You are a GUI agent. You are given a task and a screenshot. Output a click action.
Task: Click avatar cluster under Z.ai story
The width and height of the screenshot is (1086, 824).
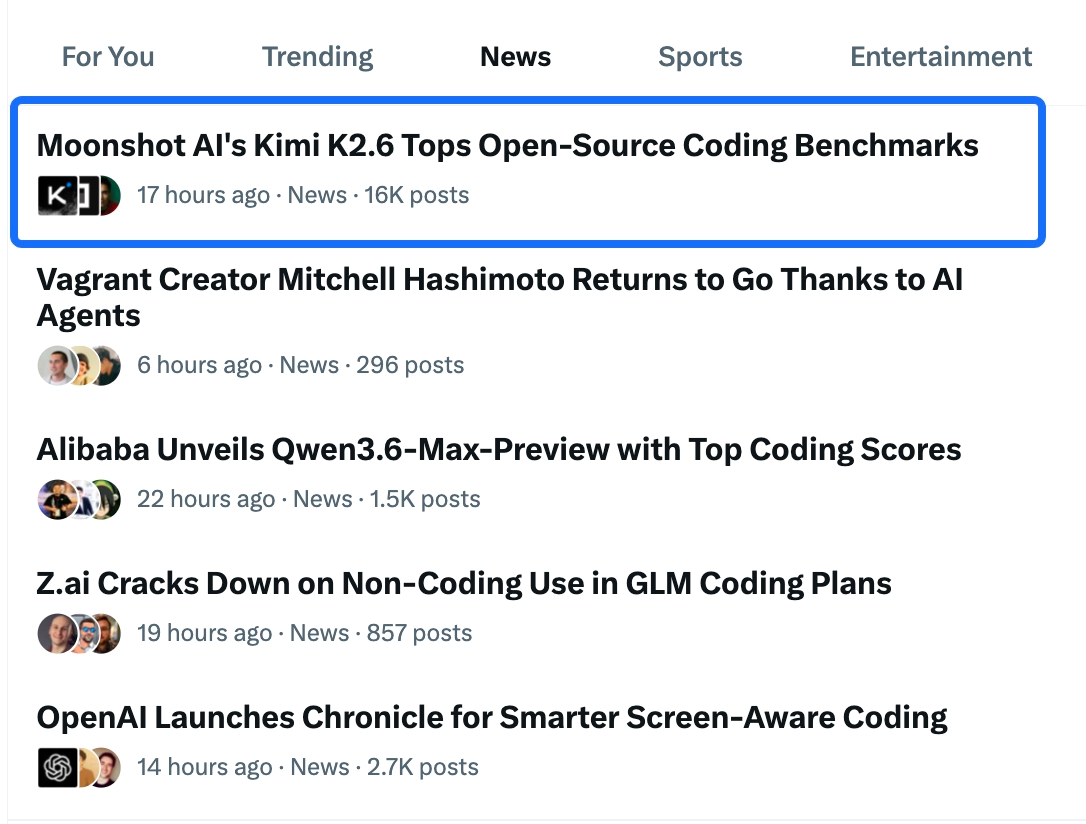79,633
